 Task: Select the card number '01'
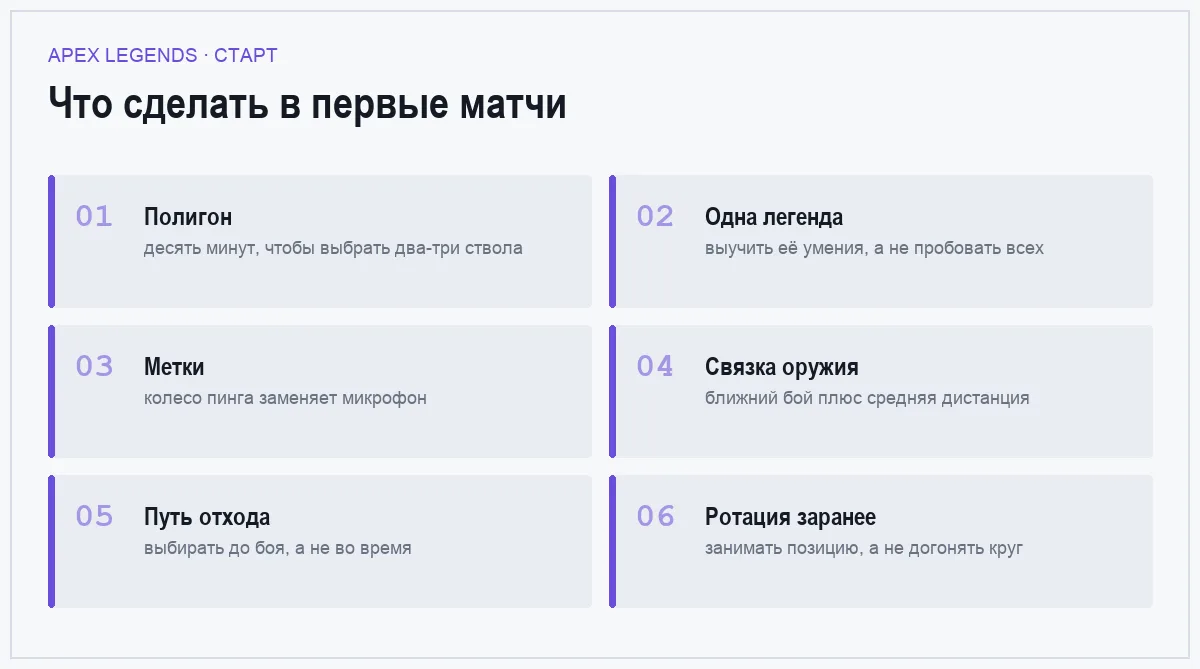click(94, 216)
